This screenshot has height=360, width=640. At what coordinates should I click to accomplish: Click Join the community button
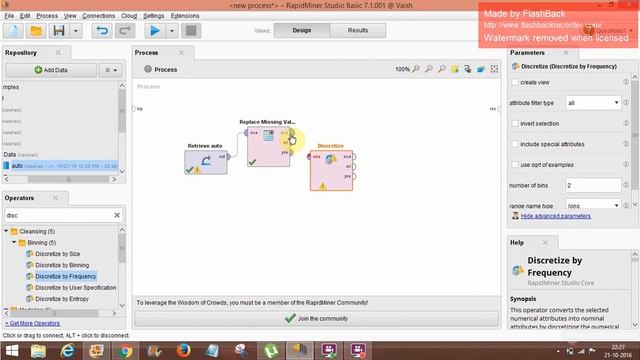(x=317, y=318)
